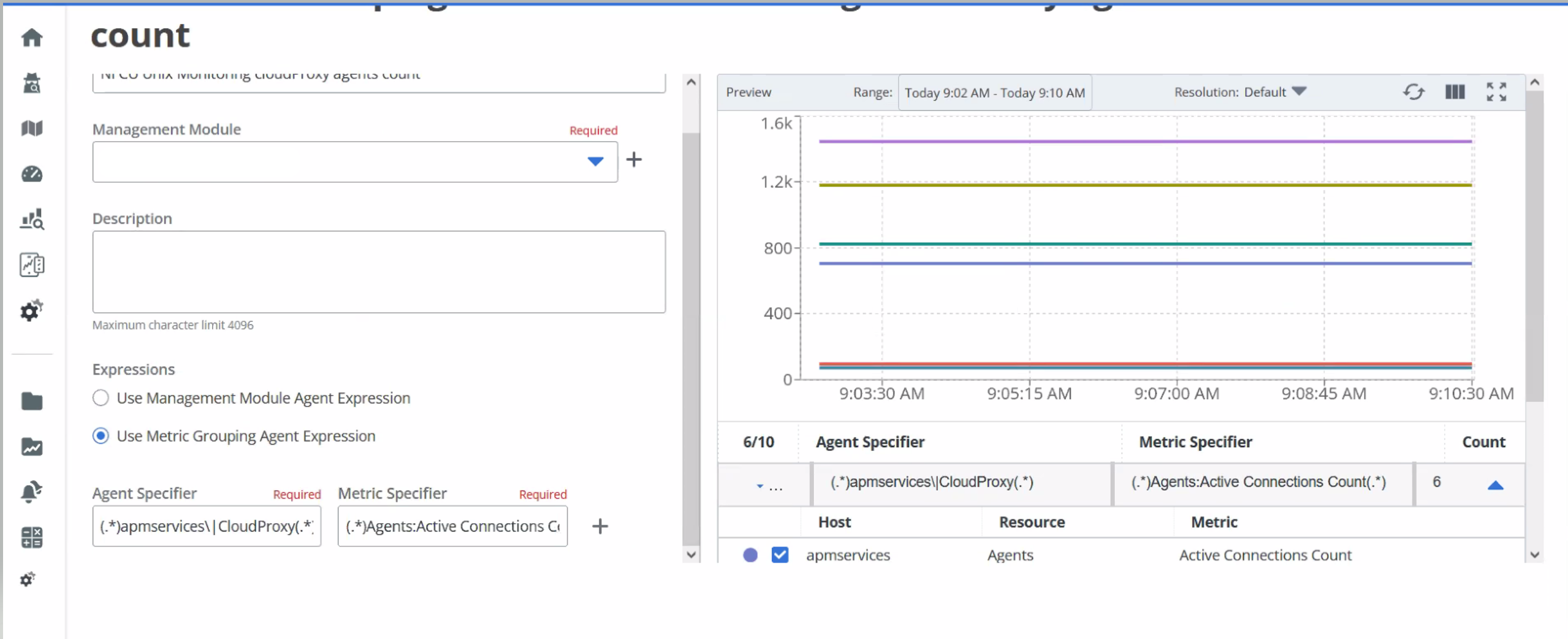This screenshot has width=1568, height=639.
Task: Open the Management Module dropdown
Action: click(x=595, y=161)
